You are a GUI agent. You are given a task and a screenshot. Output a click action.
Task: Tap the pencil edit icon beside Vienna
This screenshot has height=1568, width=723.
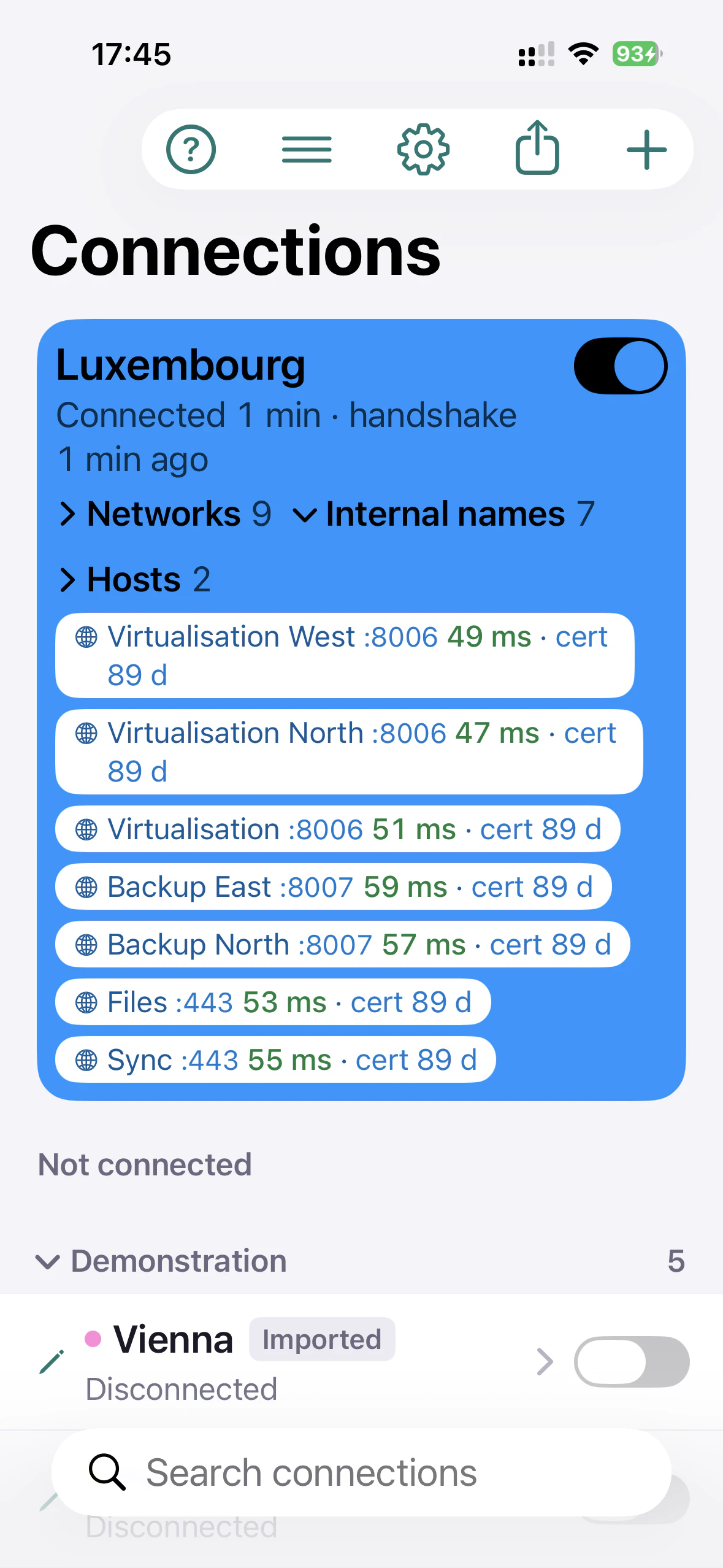point(52,1362)
